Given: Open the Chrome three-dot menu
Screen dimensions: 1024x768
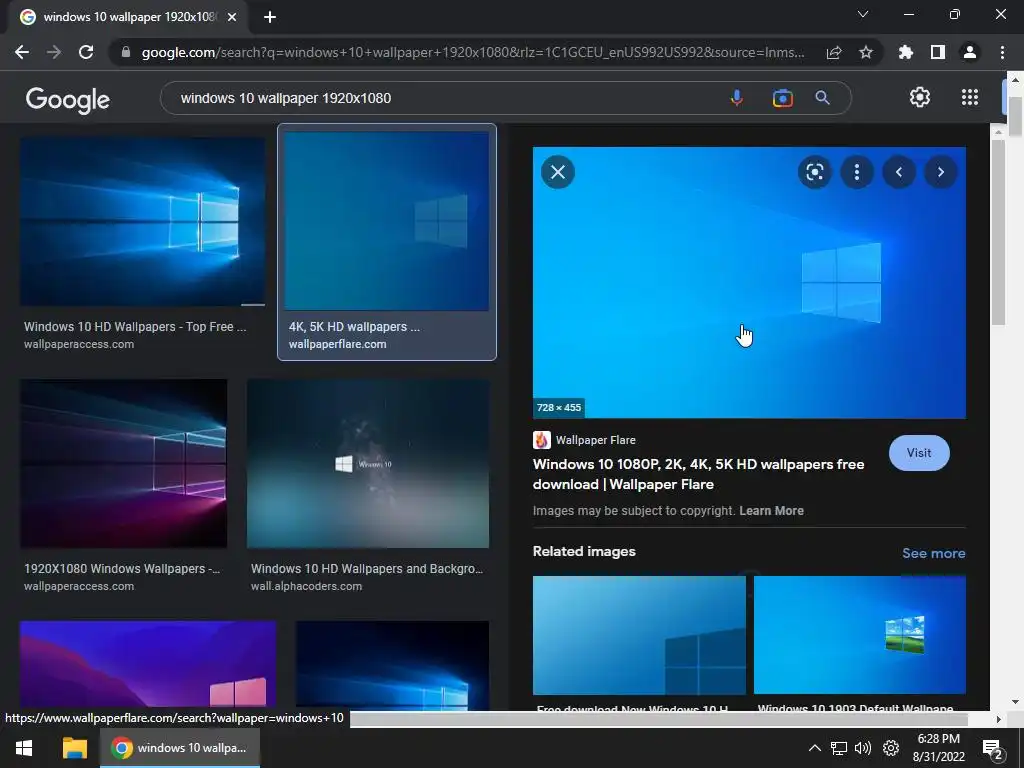Looking at the screenshot, I should click(1002, 52).
